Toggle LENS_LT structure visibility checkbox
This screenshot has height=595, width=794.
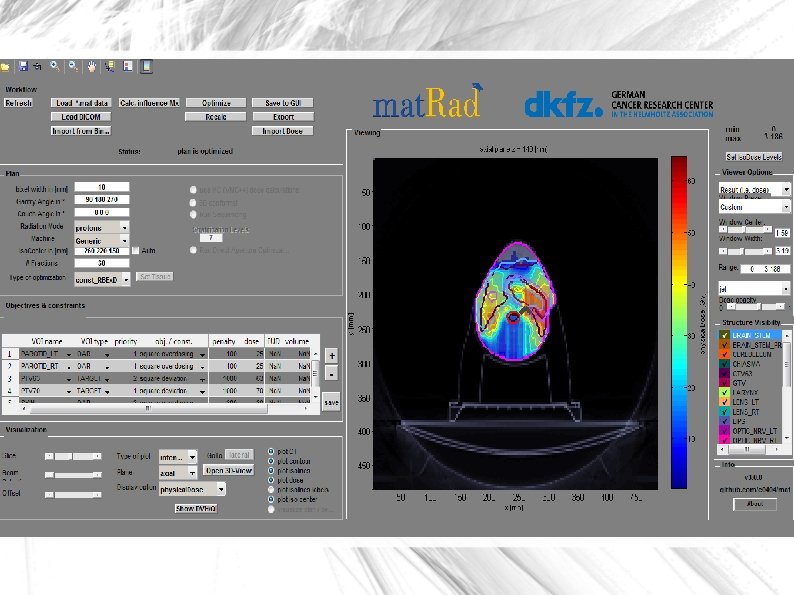[725, 402]
